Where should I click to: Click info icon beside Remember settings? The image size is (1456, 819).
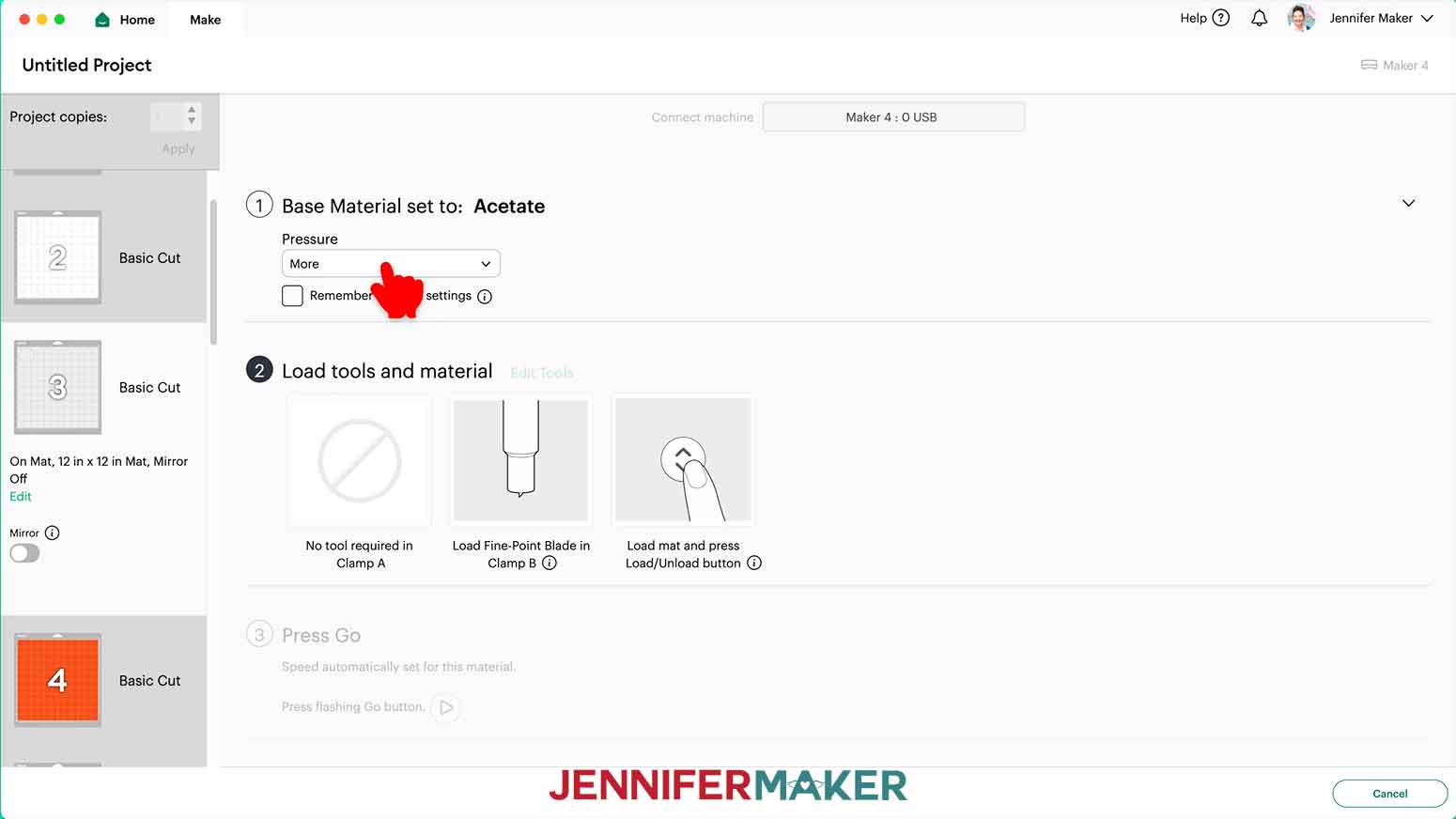[485, 297]
